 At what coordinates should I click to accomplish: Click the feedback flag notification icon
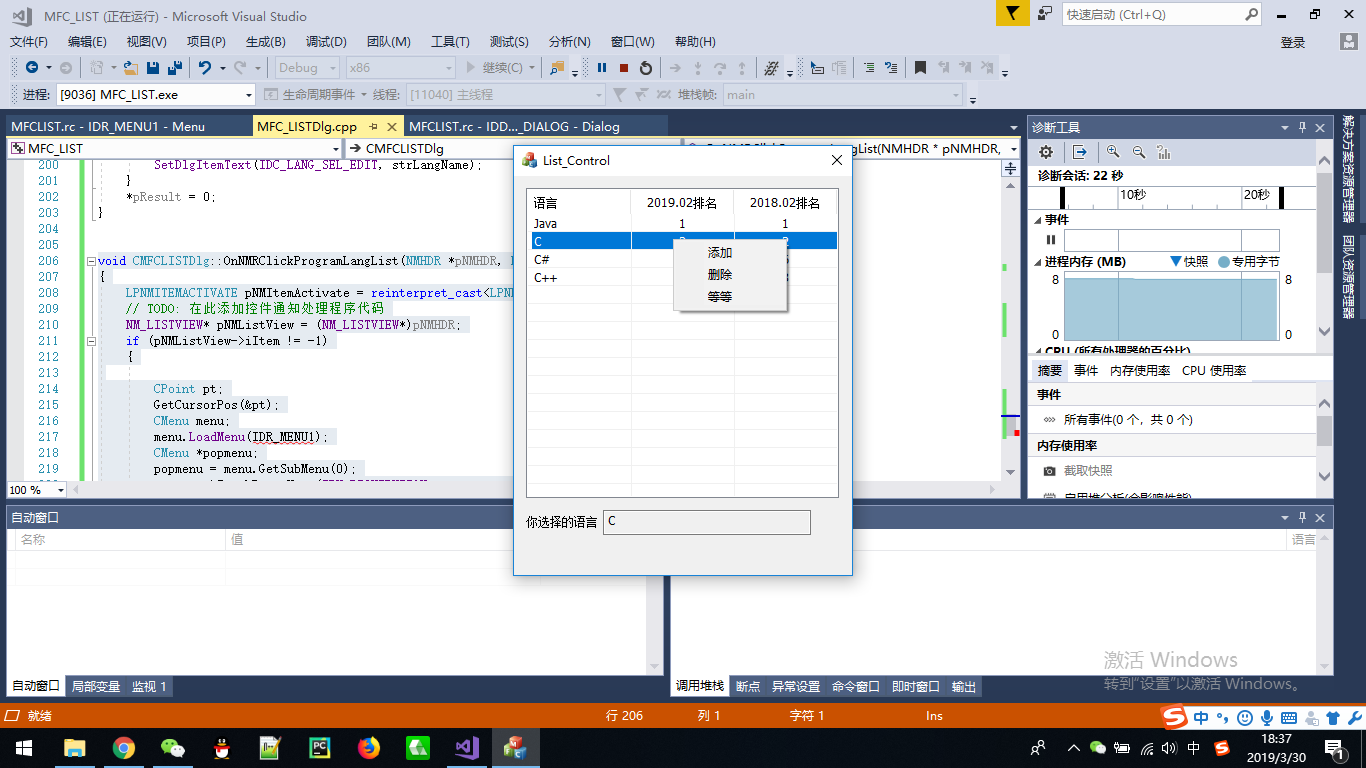[x=1012, y=14]
